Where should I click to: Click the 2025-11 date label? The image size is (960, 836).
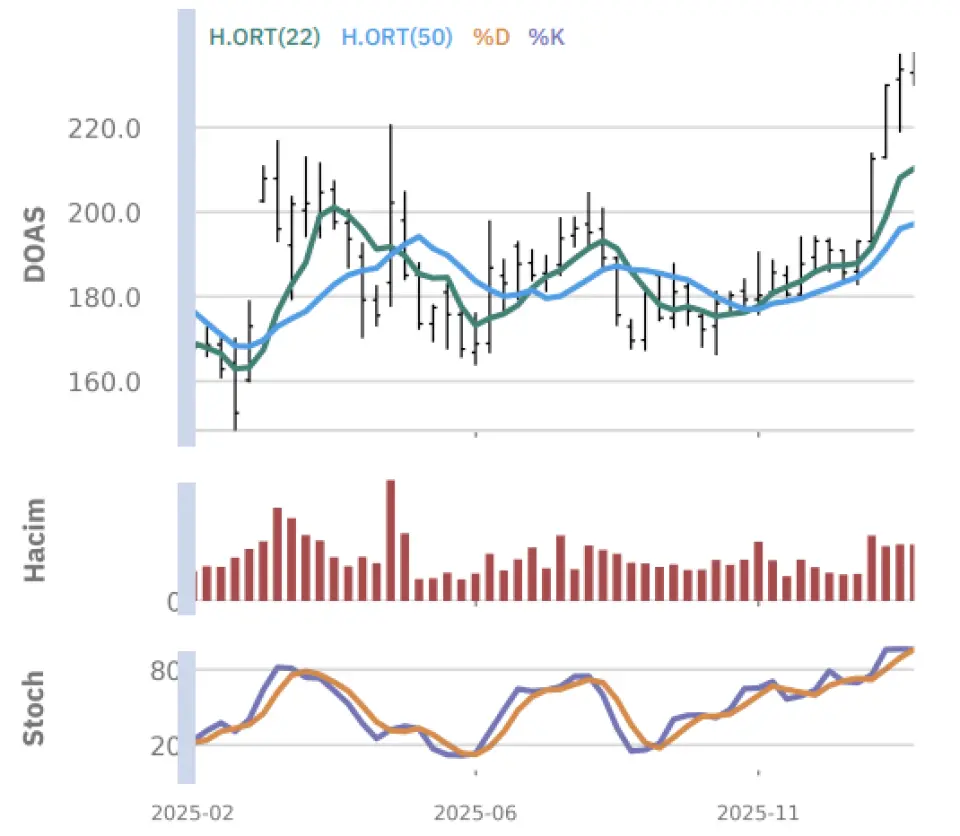pos(759,814)
